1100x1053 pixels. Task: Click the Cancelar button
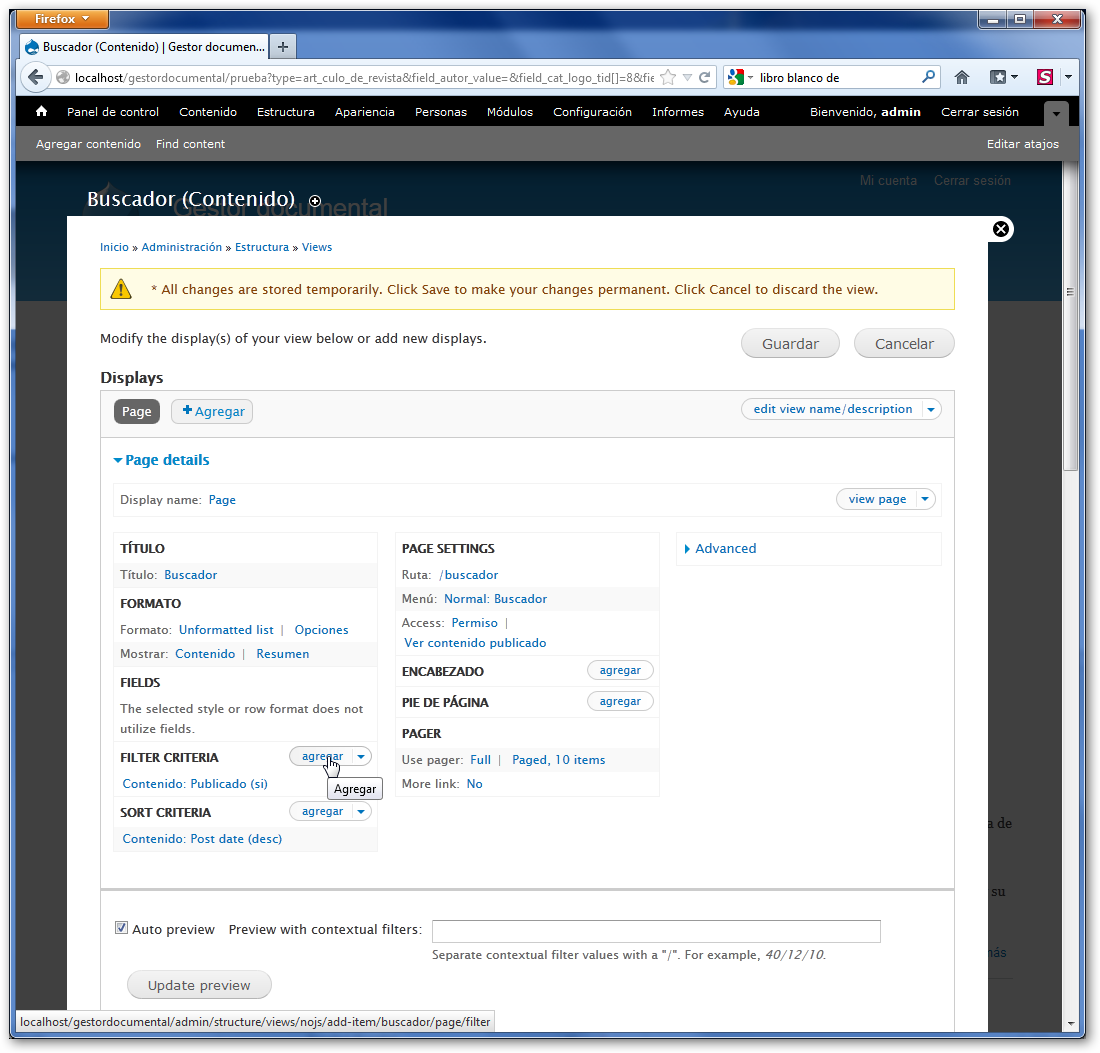(904, 343)
